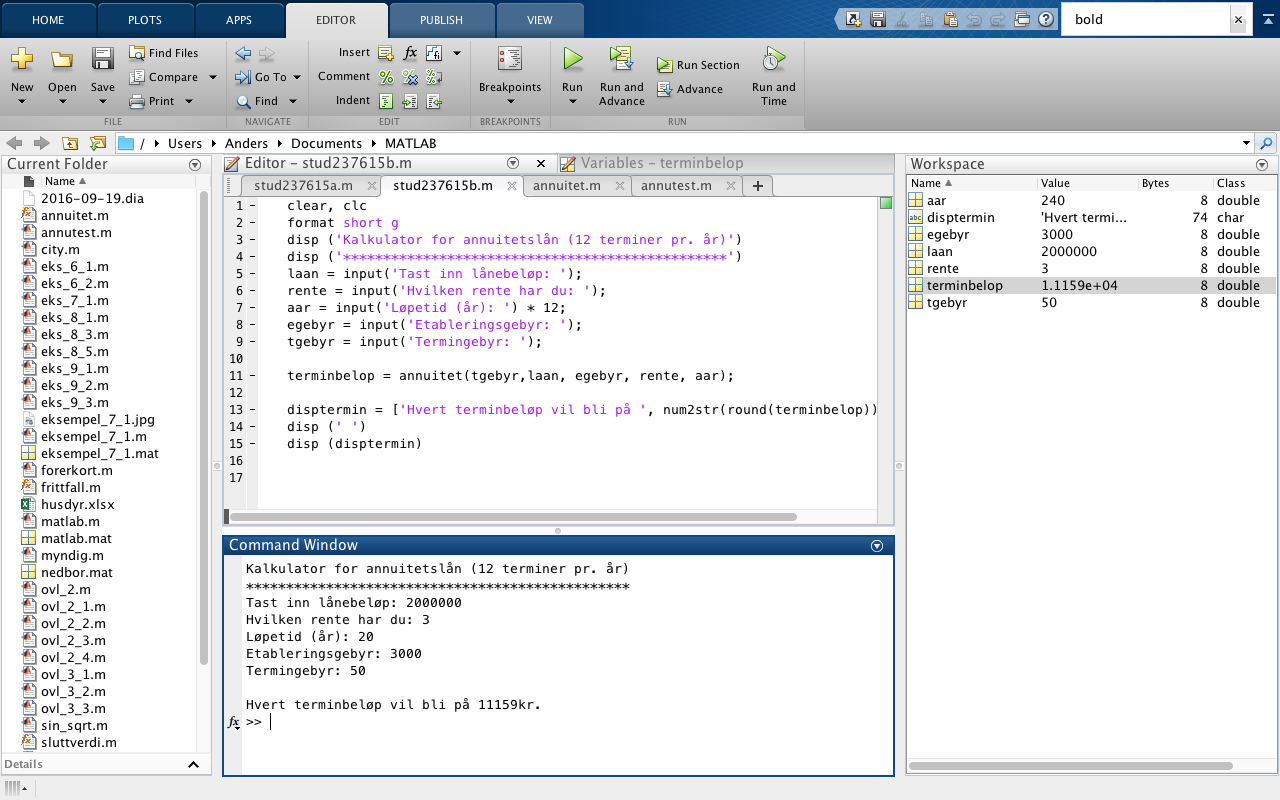1280x800 pixels.
Task: Open Find Files in the toolstrip
Action: click(164, 53)
